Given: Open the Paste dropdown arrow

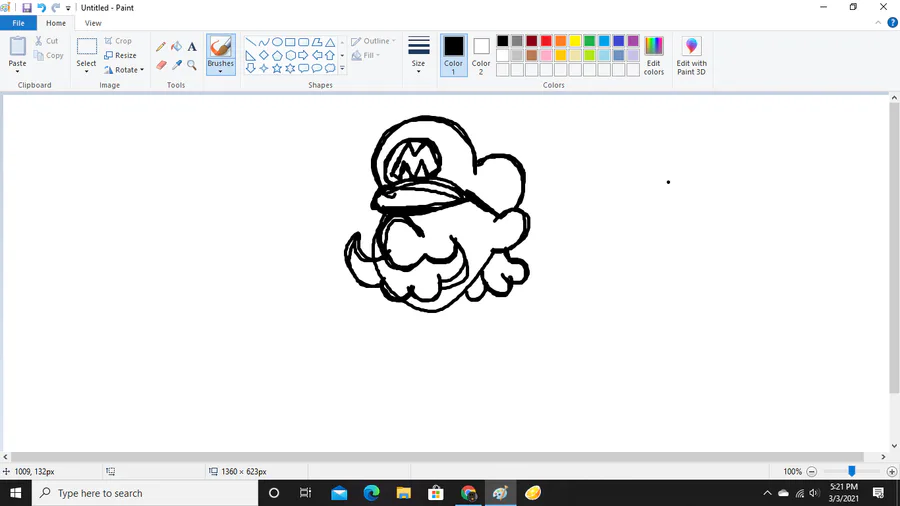Looking at the screenshot, I should pyautogui.click(x=17, y=71).
